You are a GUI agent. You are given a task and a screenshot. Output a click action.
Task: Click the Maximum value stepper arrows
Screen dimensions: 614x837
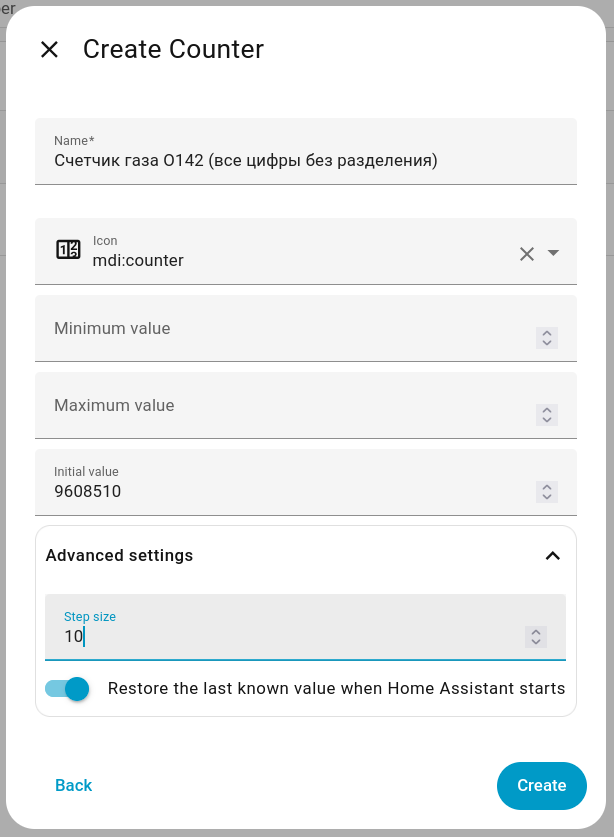546,415
